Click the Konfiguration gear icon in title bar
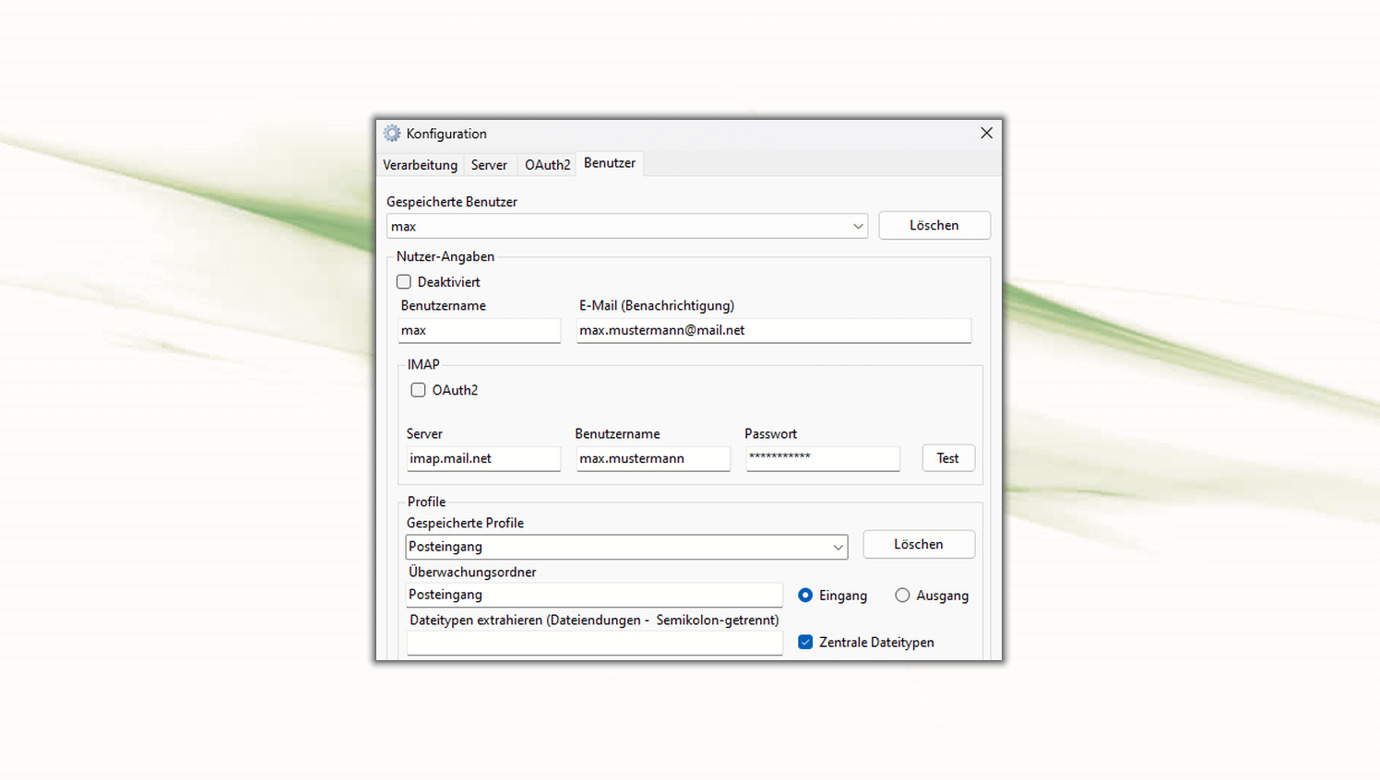Image resolution: width=1380 pixels, height=780 pixels. coord(392,134)
